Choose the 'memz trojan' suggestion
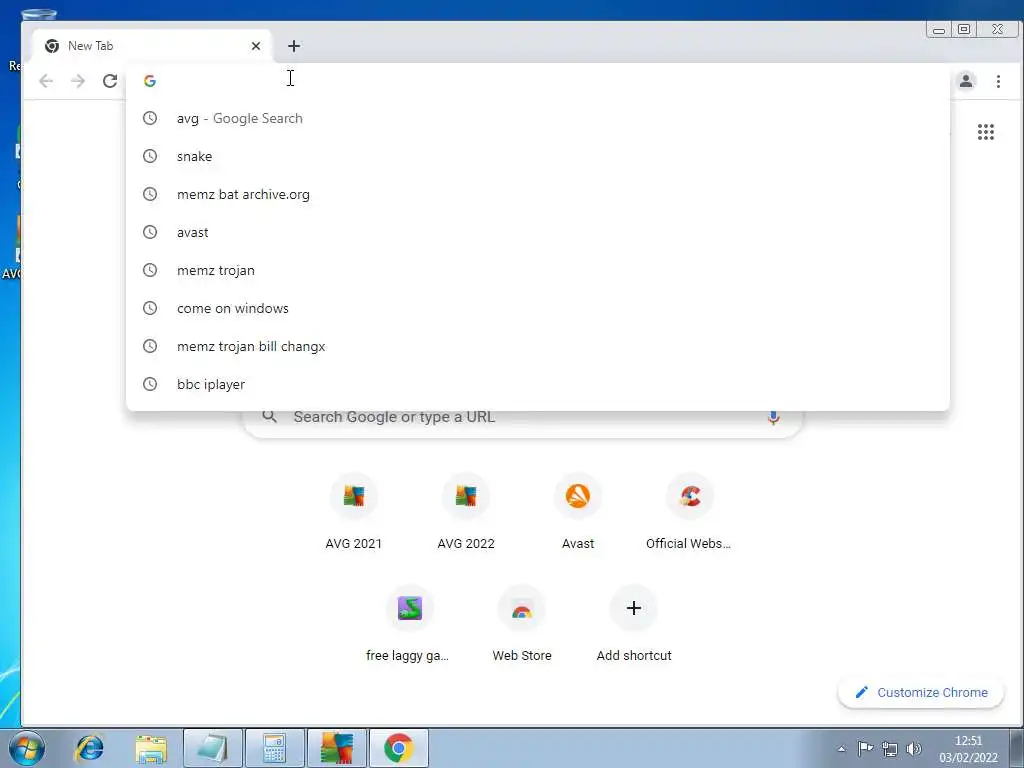1024x768 pixels. point(537,270)
